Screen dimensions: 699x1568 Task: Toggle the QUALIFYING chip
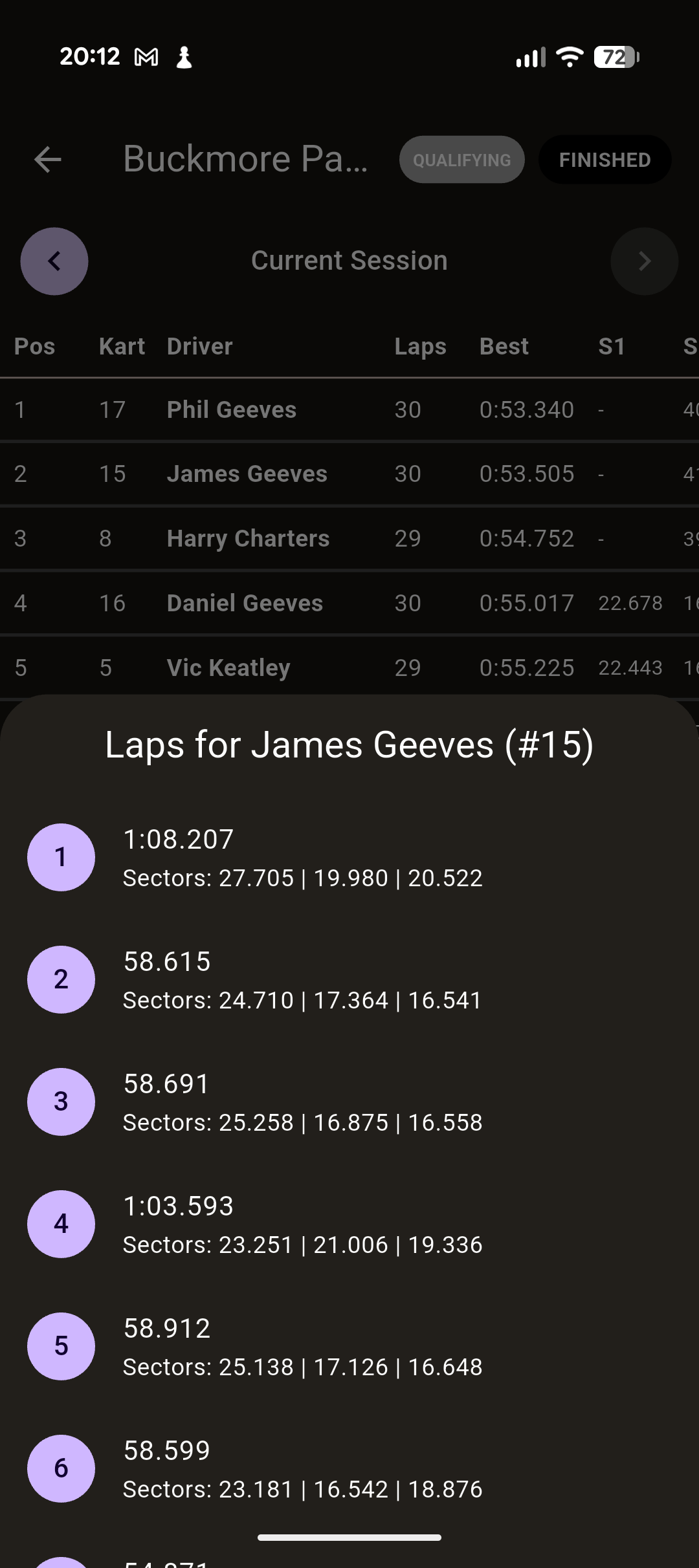pyautogui.click(x=461, y=160)
